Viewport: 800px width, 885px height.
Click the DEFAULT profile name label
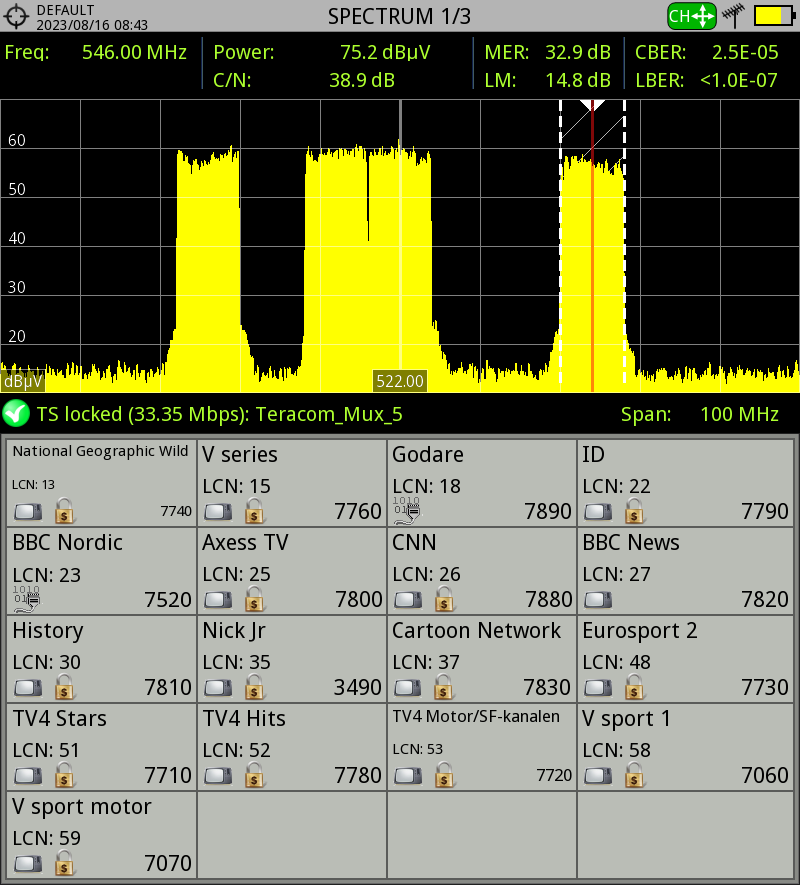(x=65, y=10)
